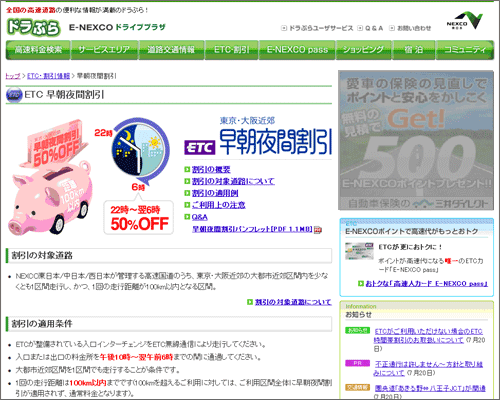The image size is (500, 400).
Task: Click the purple ETC logo badge
Action: (200, 147)
